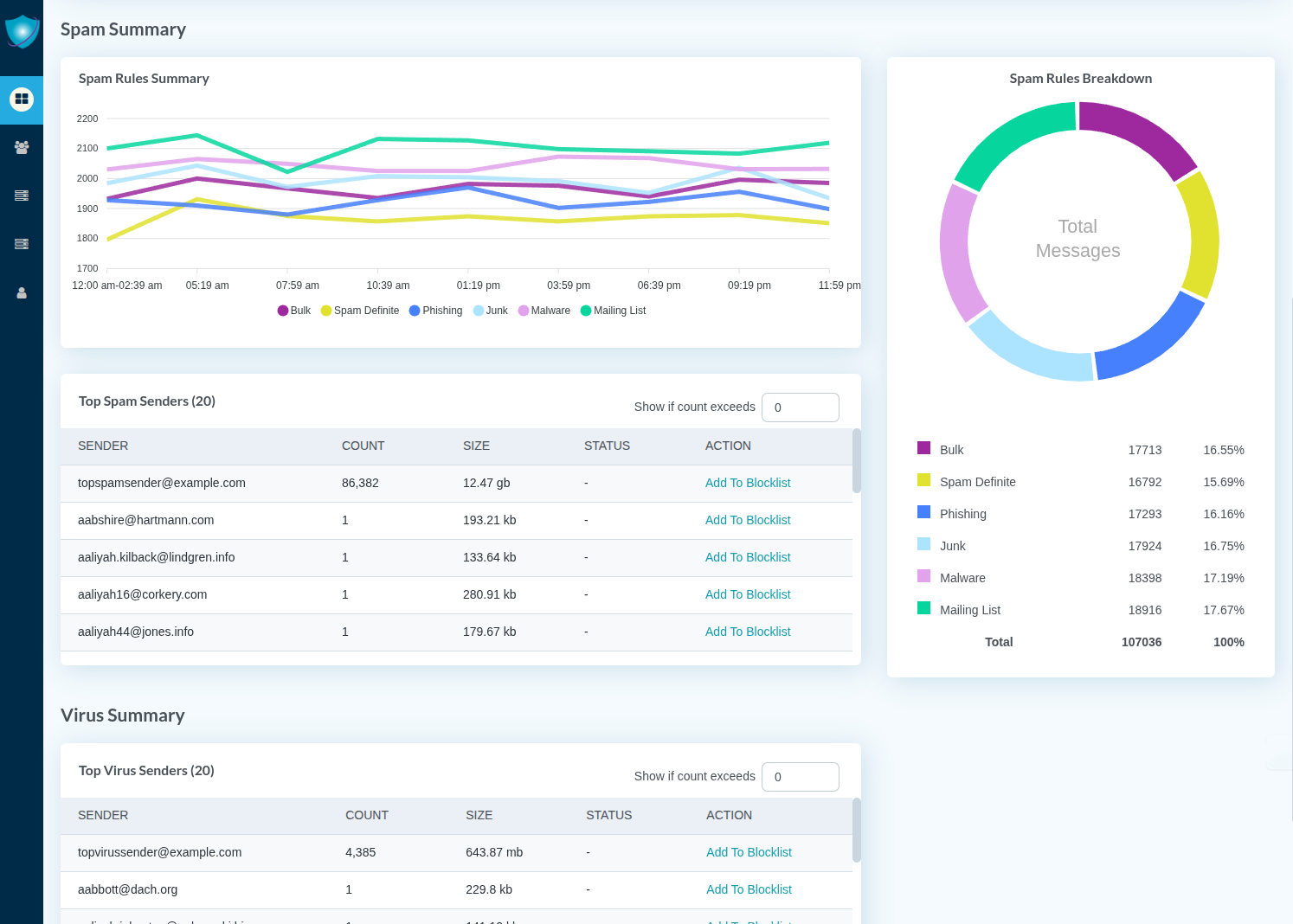This screenshot has height=924, width=1293.
Task: Focus the virus senders count threshold input
Action: pyautogui.click(x=800, y=777)
